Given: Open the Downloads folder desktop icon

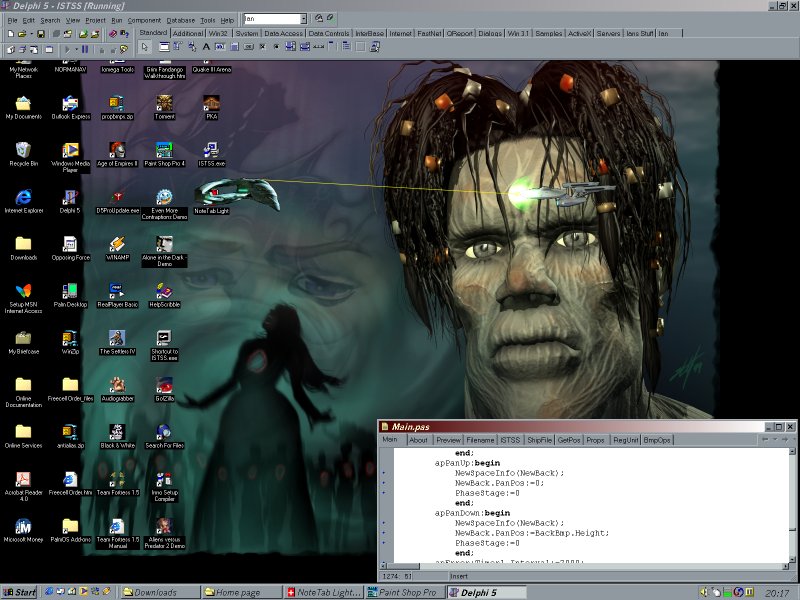Looking at the screenshot, I should click(x=23, y=248).
